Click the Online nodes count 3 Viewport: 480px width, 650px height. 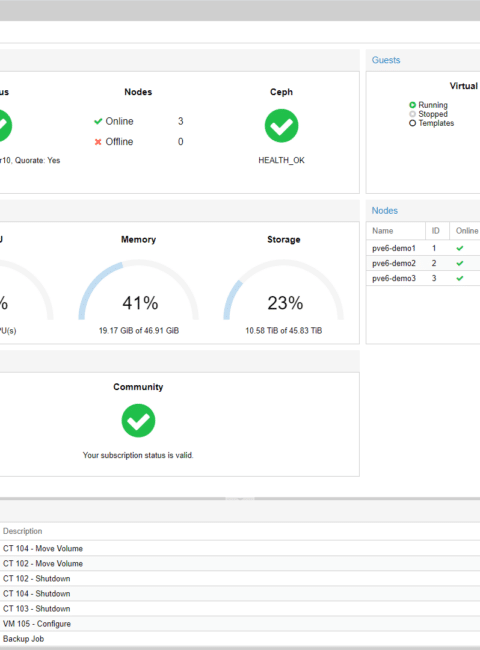(180, 121)
